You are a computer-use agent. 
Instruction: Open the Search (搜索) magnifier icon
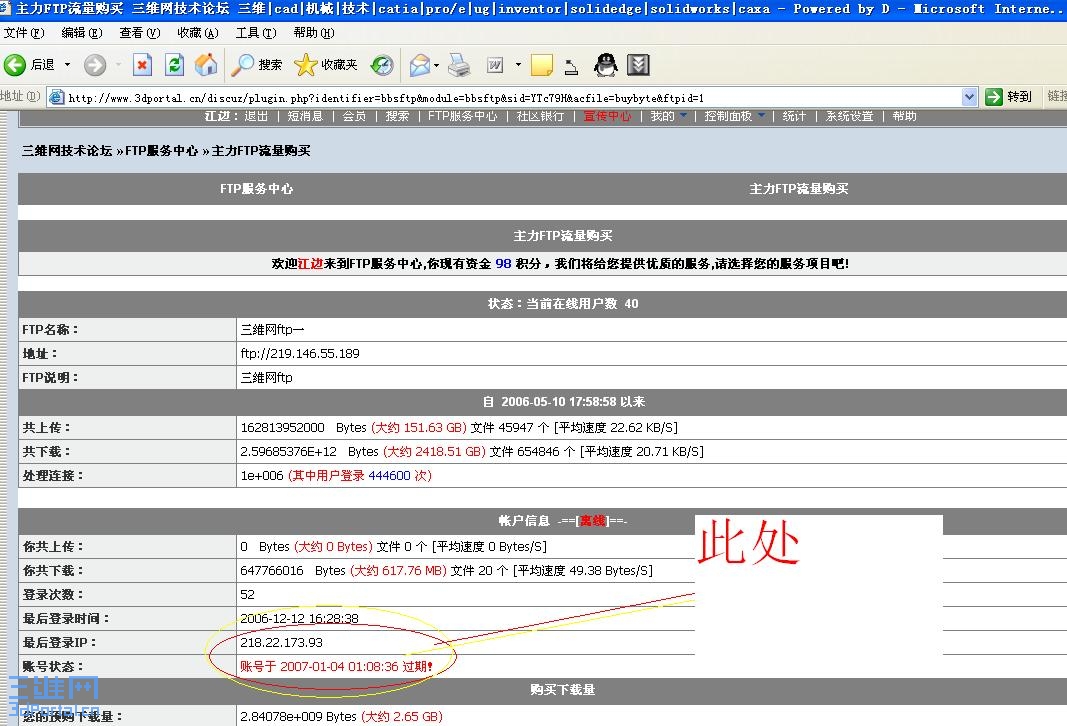242,65
